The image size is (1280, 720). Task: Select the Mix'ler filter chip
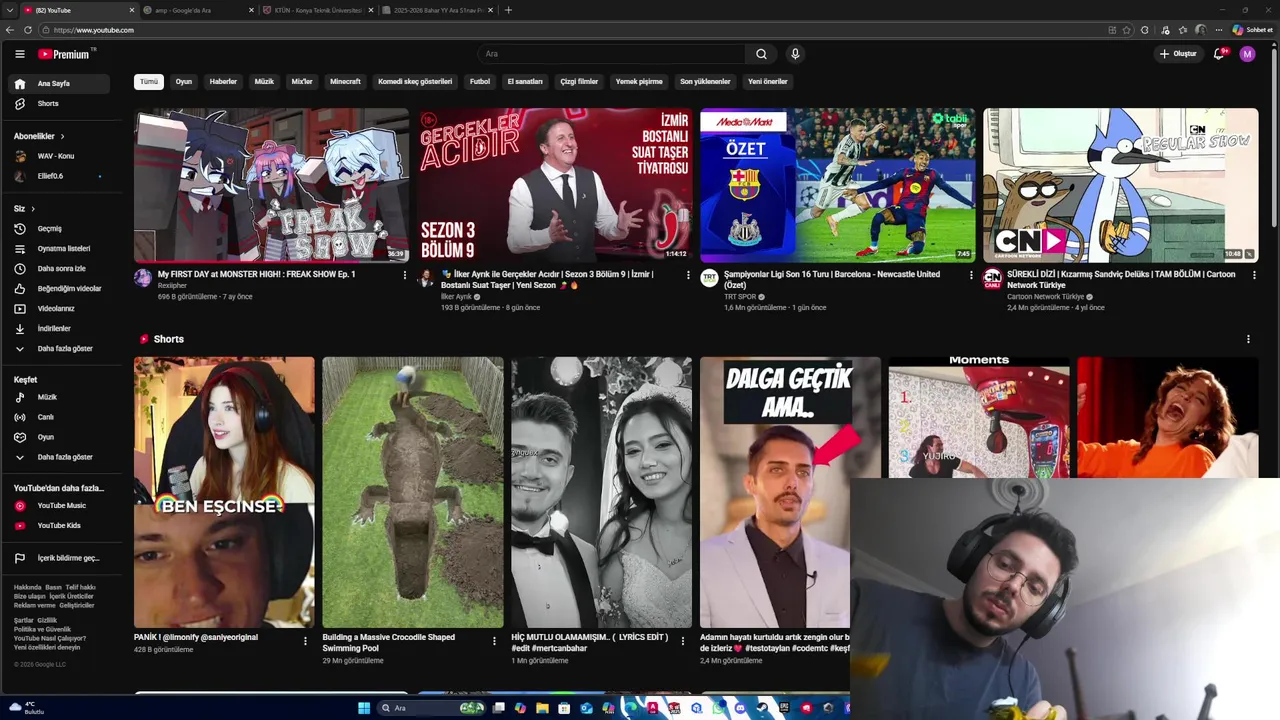click(x=302, y=82)
